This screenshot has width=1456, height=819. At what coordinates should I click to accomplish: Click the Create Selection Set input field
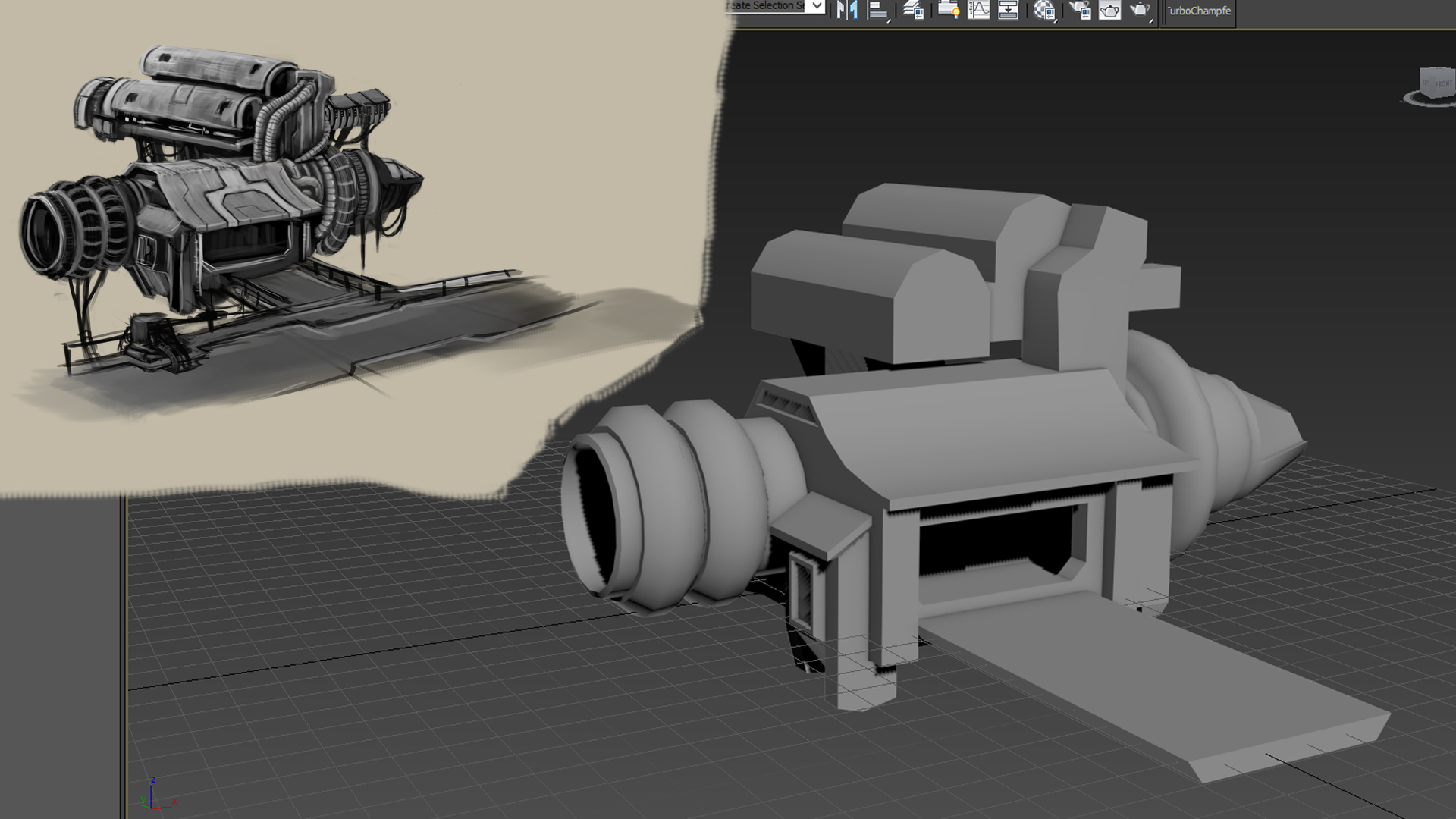pos(766,6)
